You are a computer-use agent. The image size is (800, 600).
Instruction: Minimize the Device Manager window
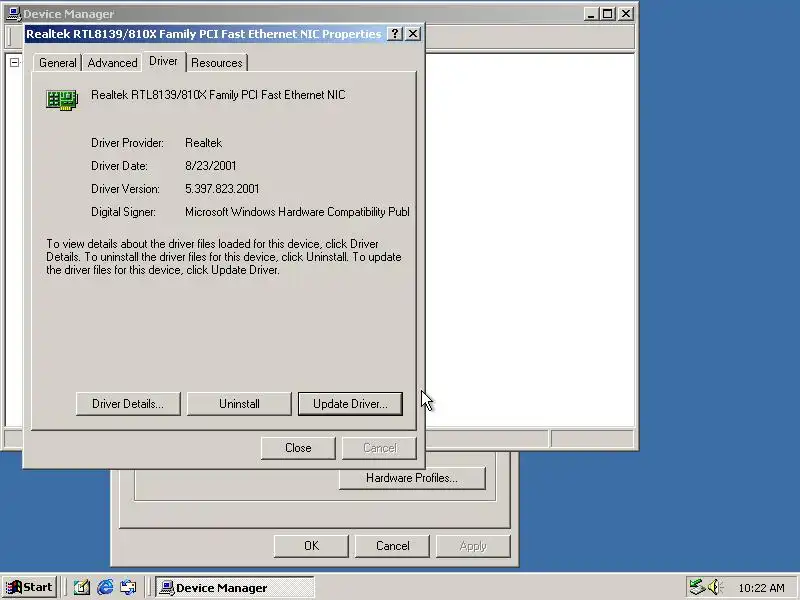591,14
